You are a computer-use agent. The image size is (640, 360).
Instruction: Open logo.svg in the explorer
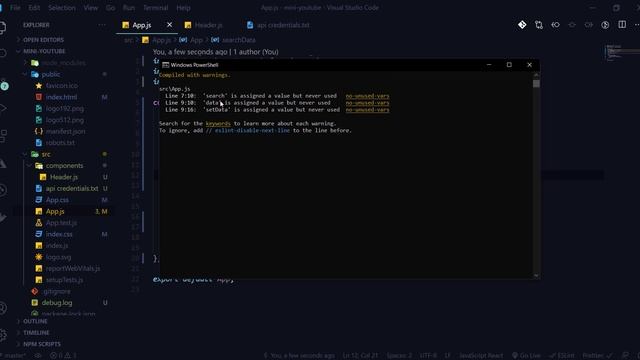click(x=58, y=257)
